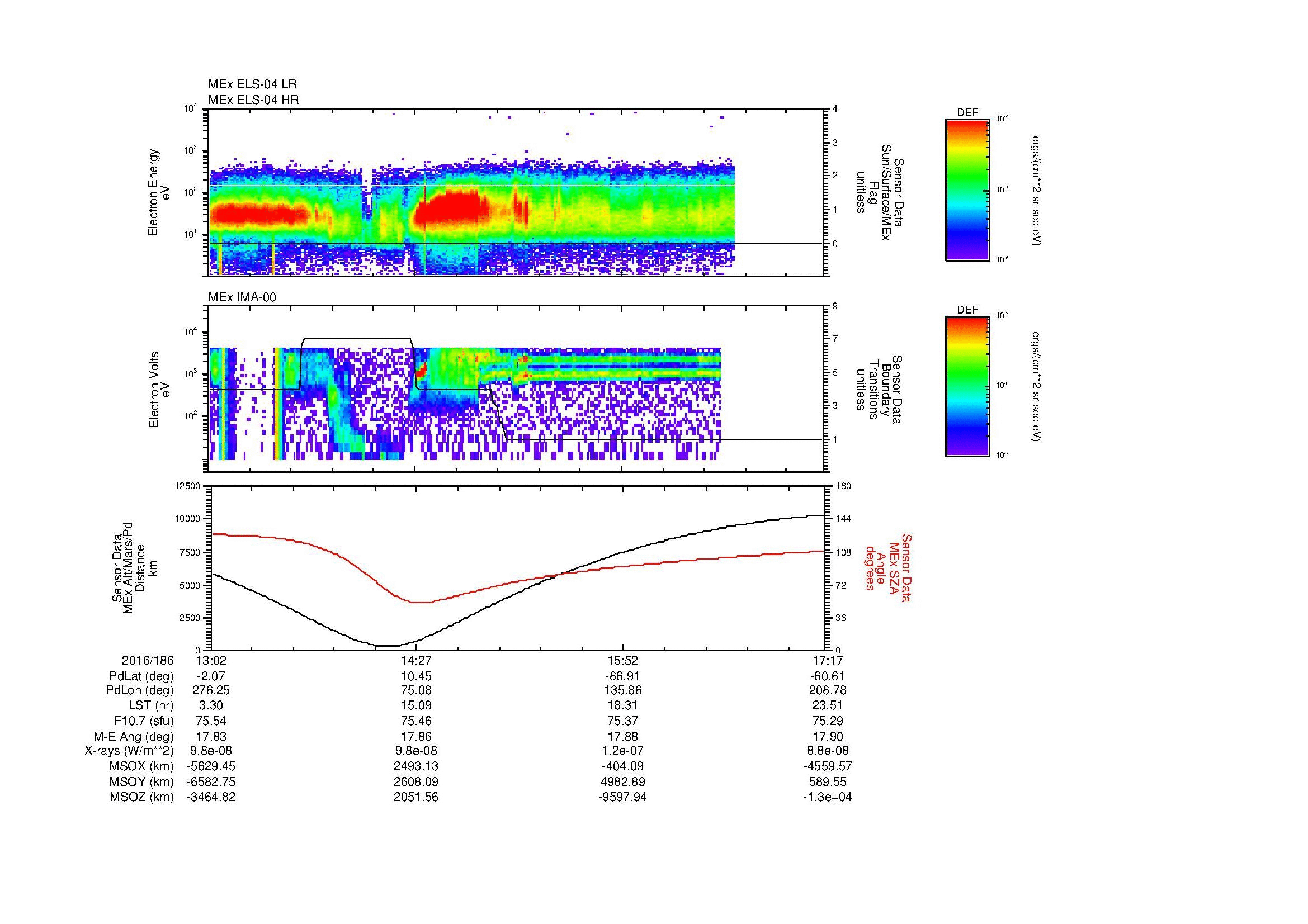The height and width of the screenshot is (924, 1308).
Task: Click time tick label '14:27'
Action: (x=417, y=660)
